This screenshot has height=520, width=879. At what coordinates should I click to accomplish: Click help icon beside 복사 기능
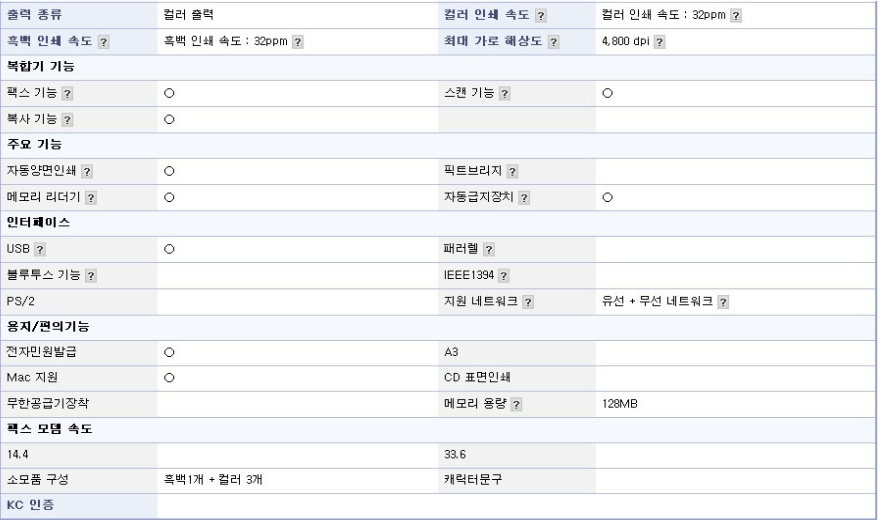67,120
